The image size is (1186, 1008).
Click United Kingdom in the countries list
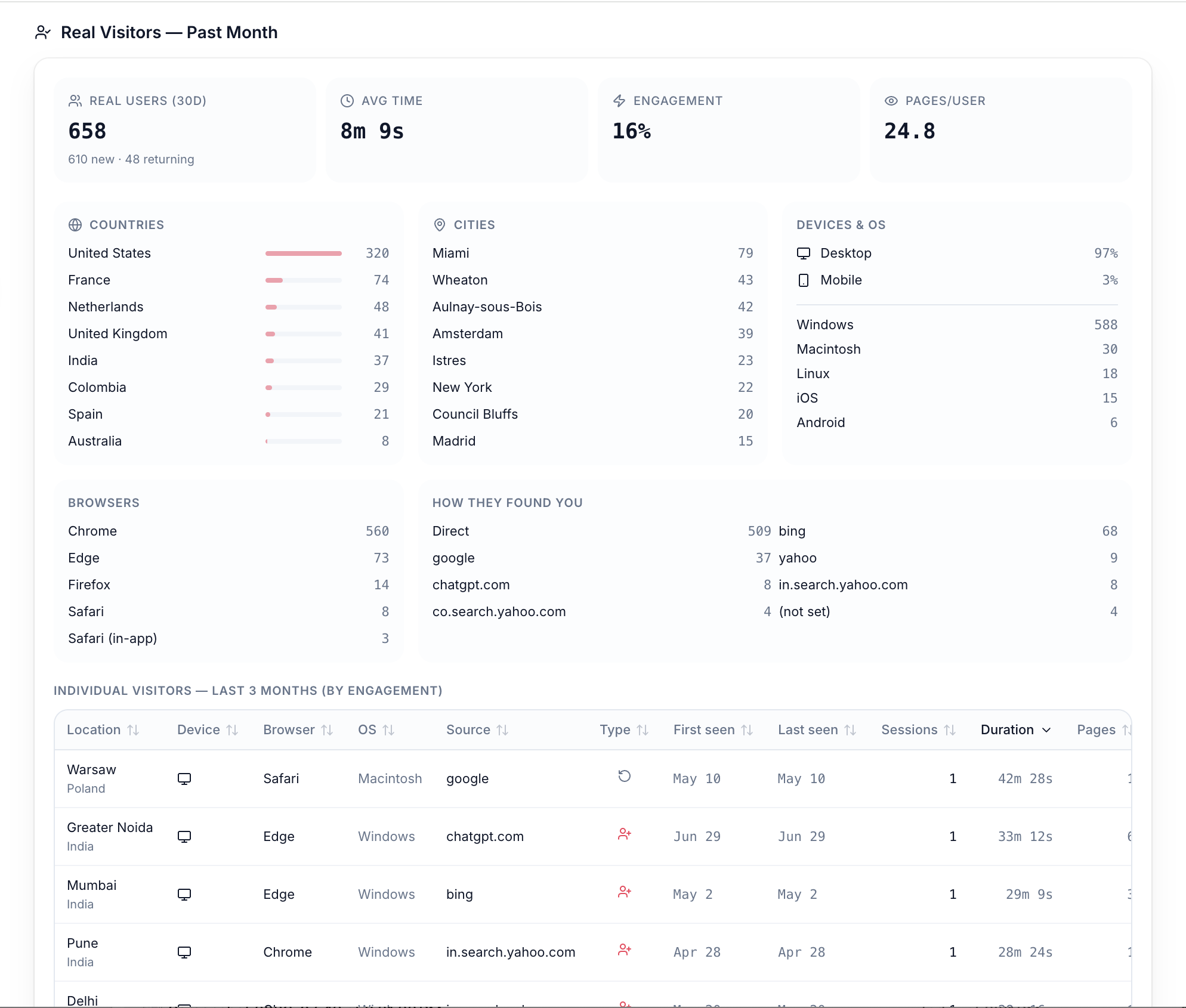click(x=118, y=333)
